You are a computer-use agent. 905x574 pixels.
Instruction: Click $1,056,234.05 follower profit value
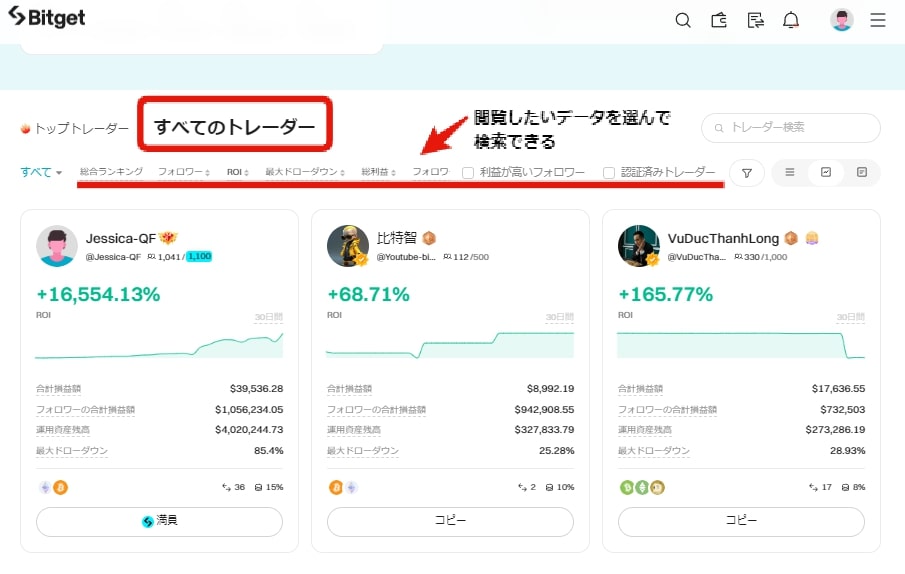249,410
